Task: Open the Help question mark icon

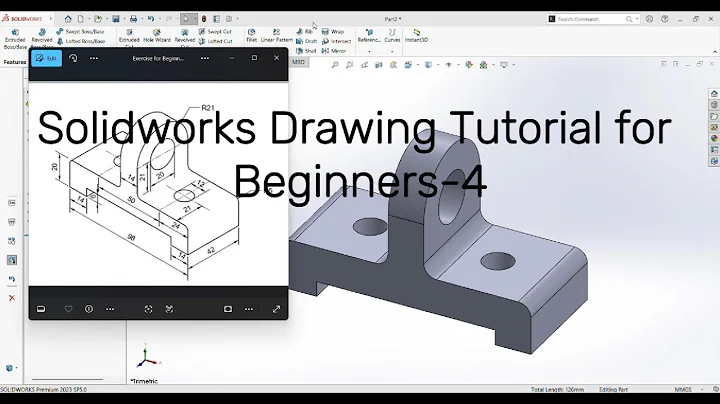Action: tap(665, 19)
